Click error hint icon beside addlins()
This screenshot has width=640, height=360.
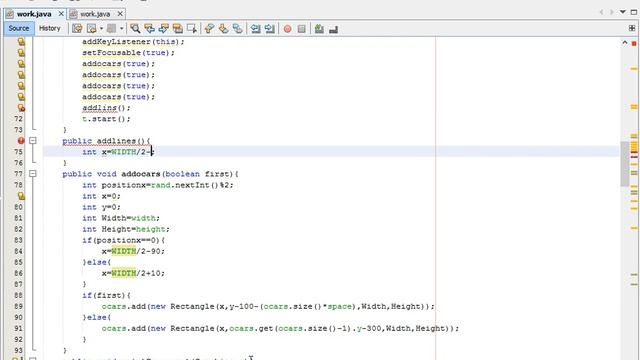tap(21, 108)
